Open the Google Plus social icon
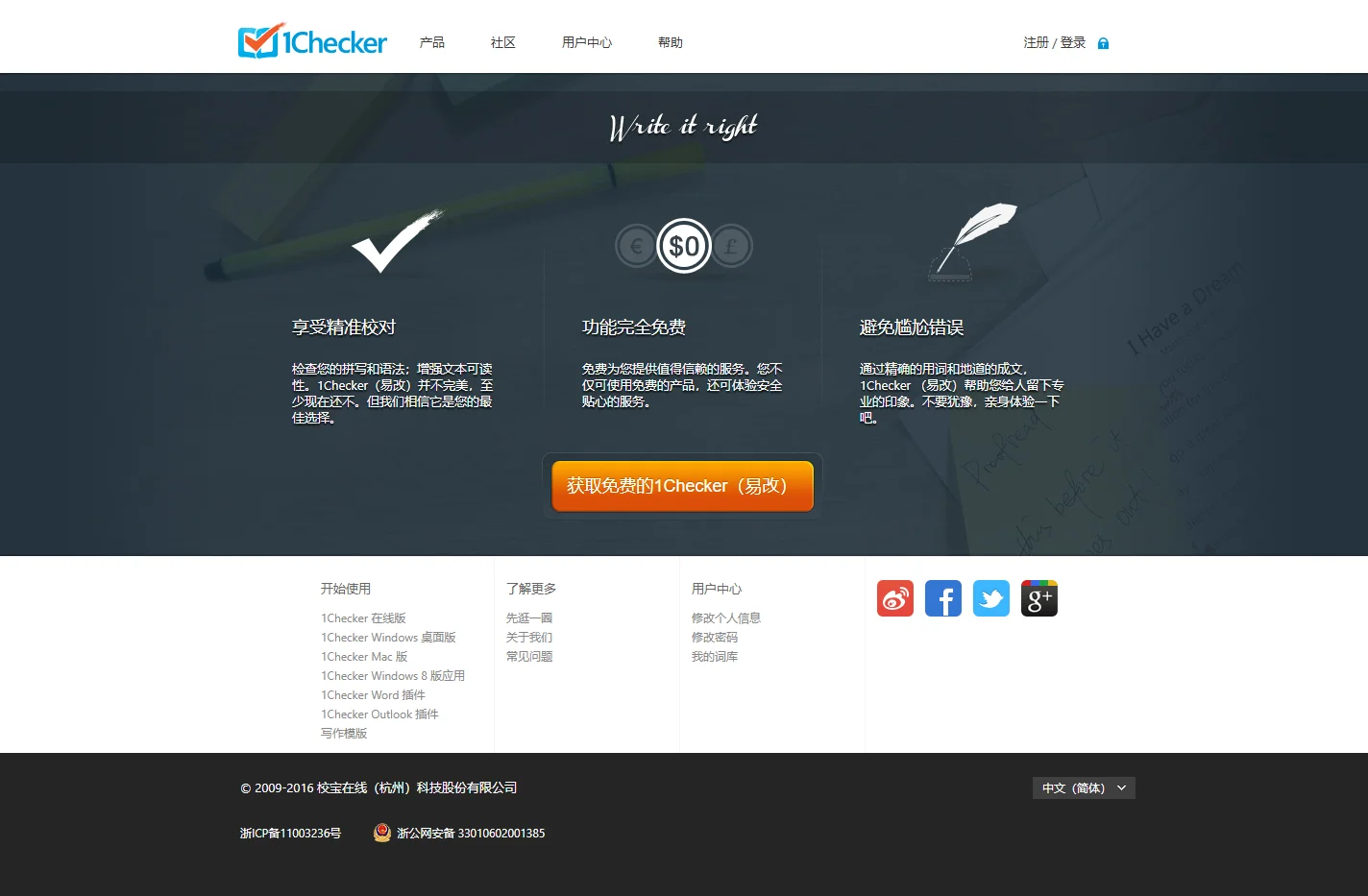 (1039, 598)
